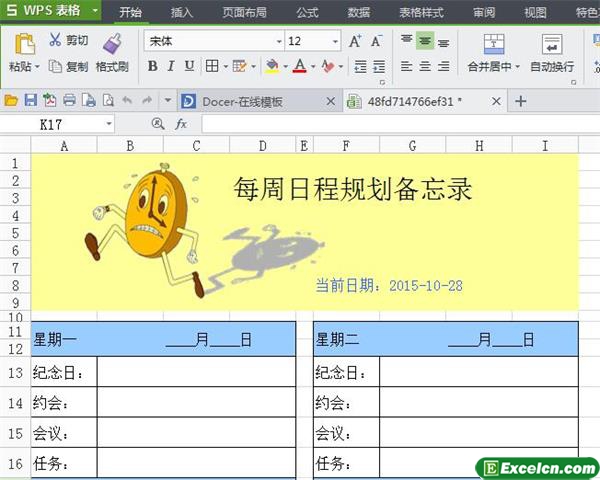Toggle middle vertical alignment
The image size is (600, 480).
coord(425,40)
